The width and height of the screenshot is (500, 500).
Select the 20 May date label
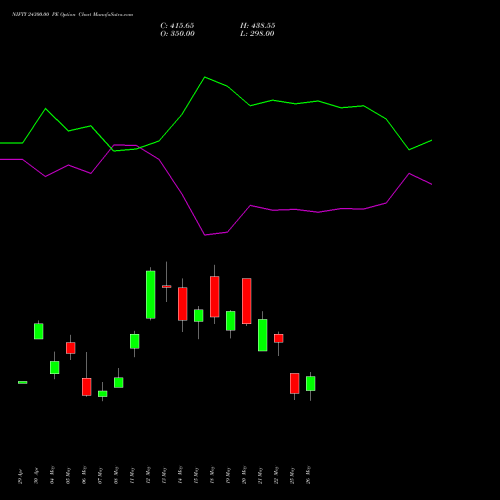[x=244, y=475]
